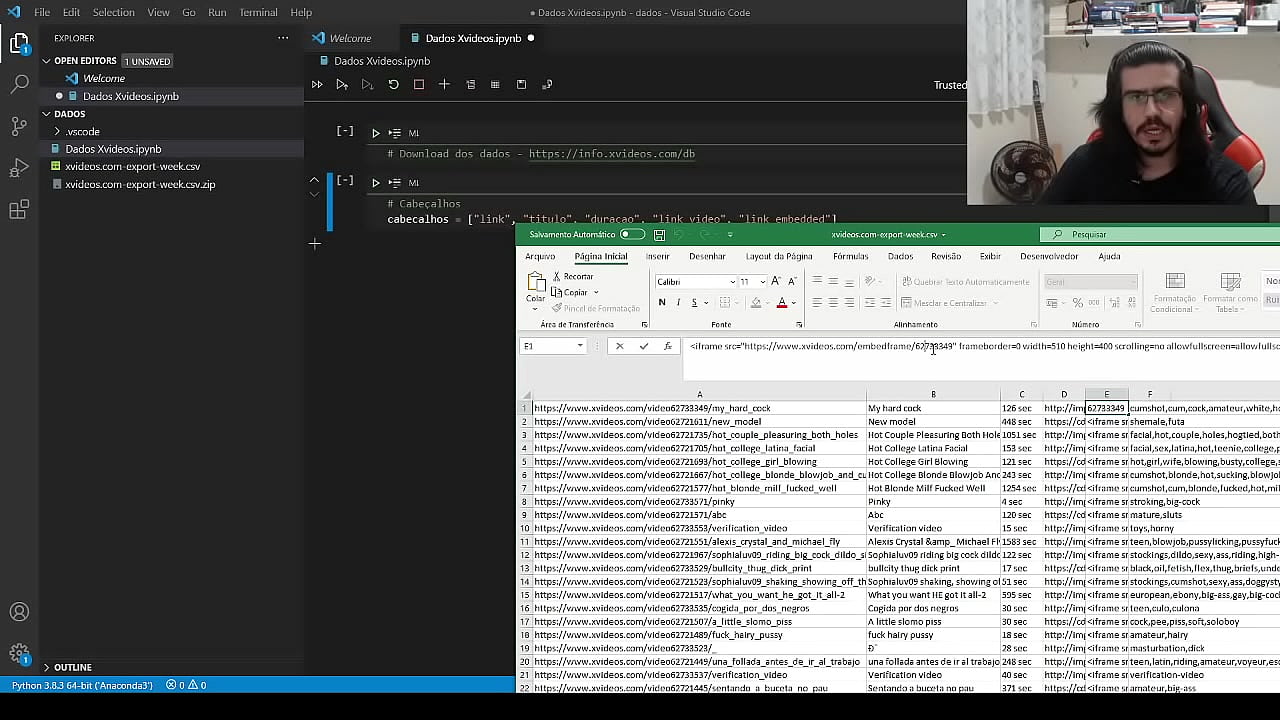Switch to the Inserir ribbon tab
This screenshot has width=1280, height=720.
657,256
